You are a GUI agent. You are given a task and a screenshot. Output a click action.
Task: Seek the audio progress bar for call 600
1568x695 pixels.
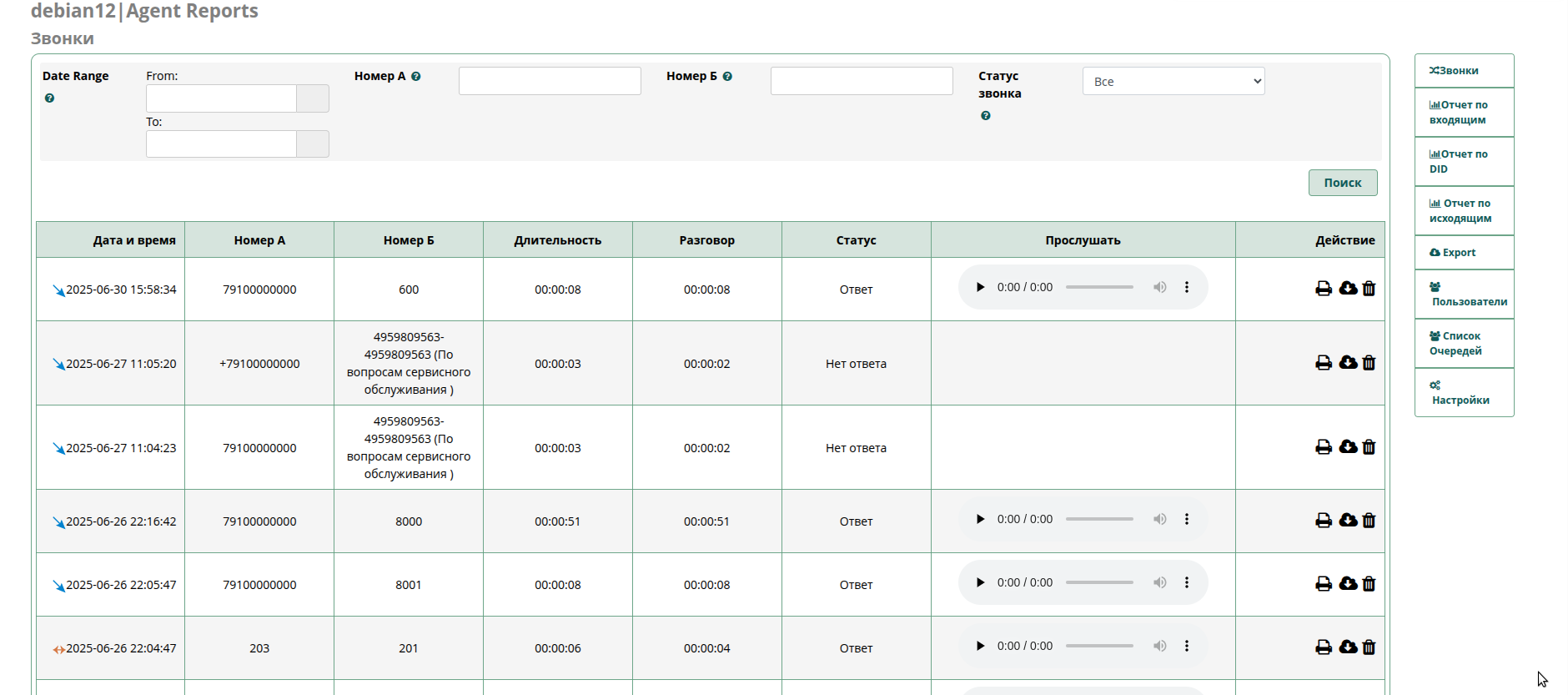click(x=1099, y=287)
